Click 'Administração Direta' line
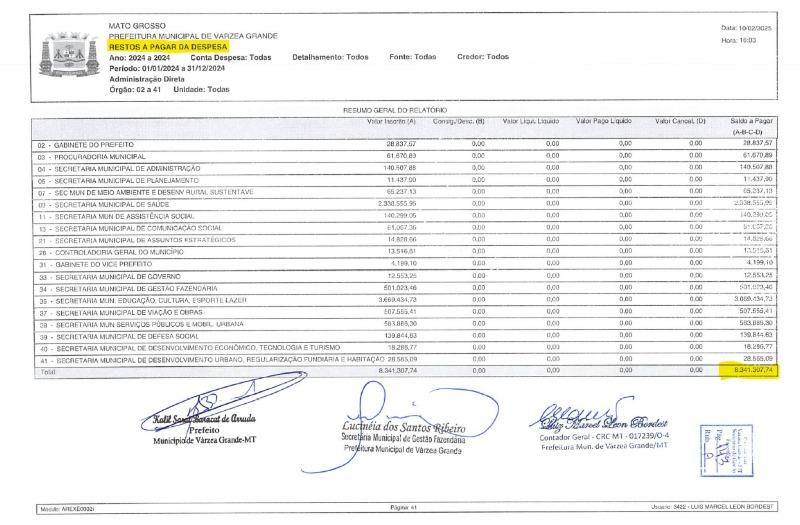800x525 pixels. tap(147, 79)
